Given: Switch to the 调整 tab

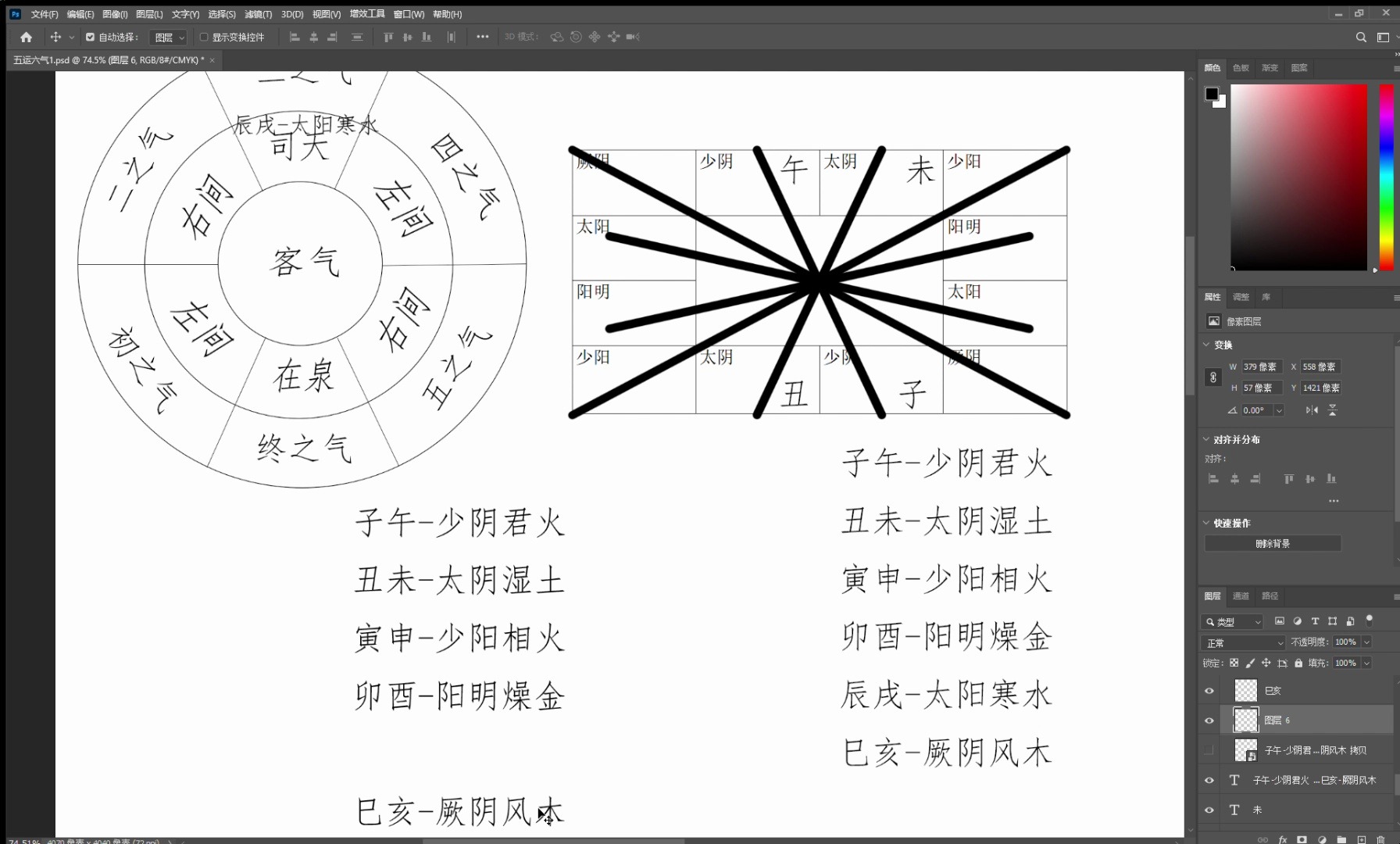Looking at the screenshot, I should [1241, 297].
